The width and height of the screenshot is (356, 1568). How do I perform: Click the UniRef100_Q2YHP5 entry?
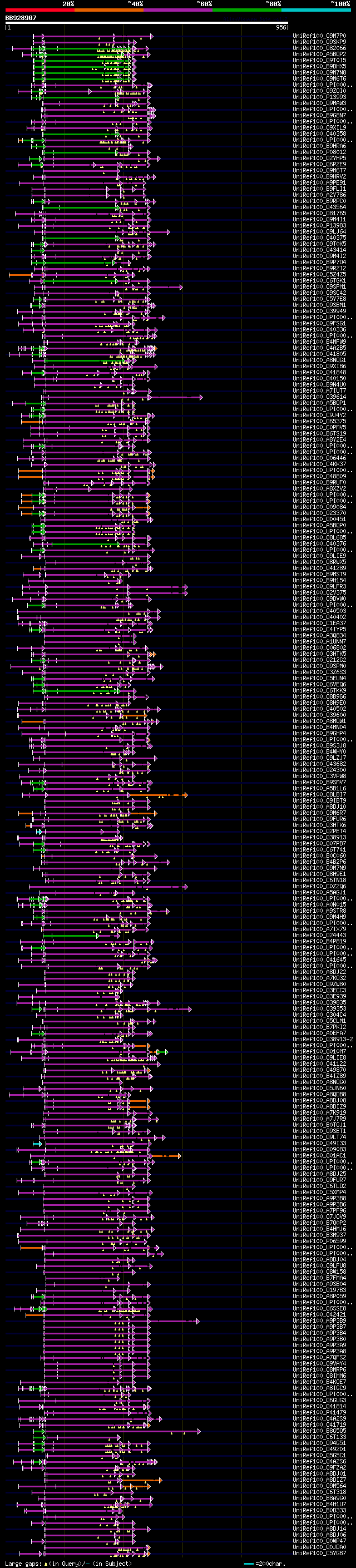tap(319, 159)
